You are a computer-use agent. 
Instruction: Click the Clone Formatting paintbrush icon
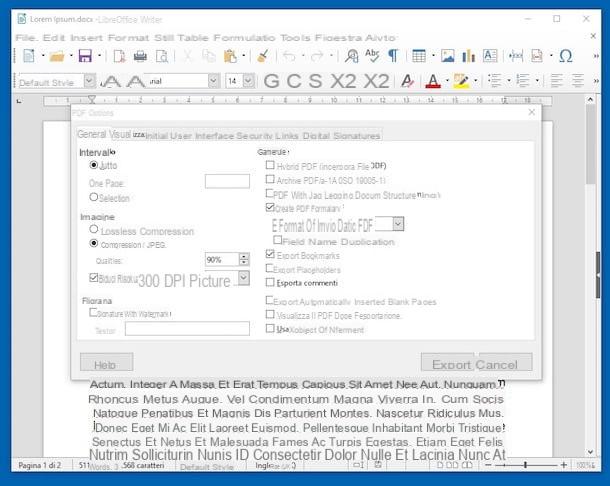(263, 56)
